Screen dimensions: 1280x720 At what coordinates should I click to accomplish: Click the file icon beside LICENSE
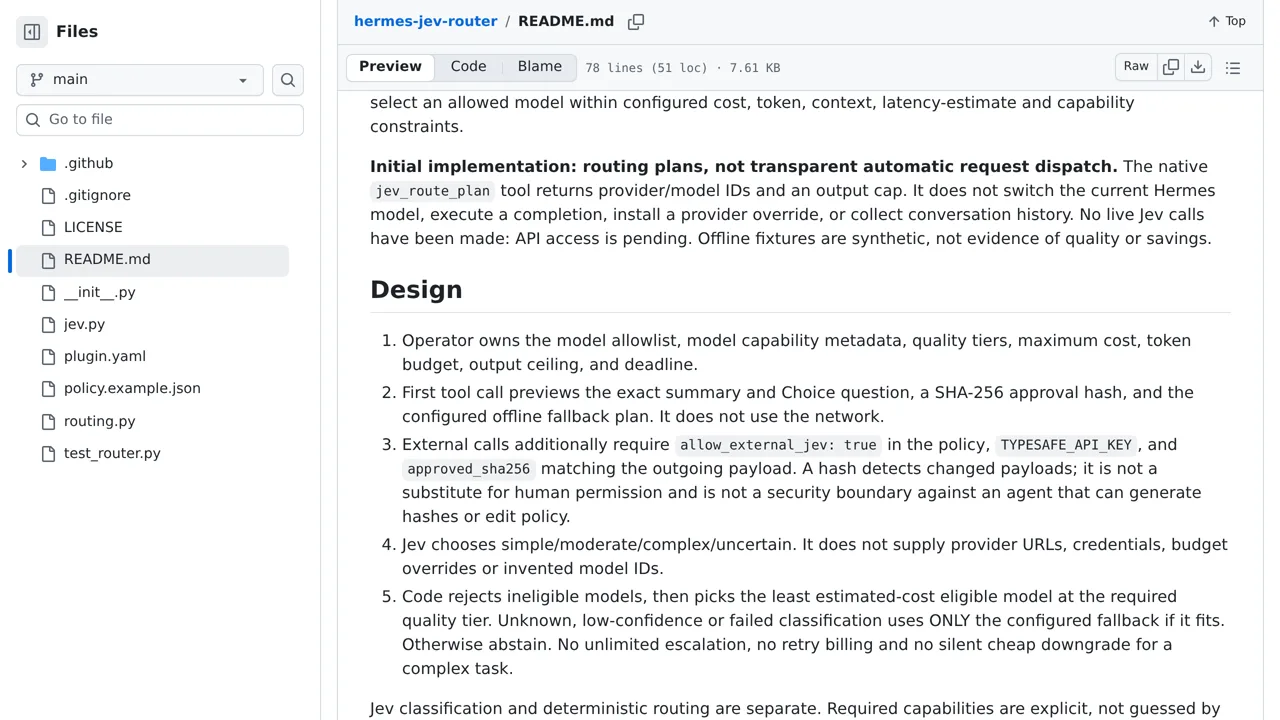pyautogui.click(x=48, y=228)
